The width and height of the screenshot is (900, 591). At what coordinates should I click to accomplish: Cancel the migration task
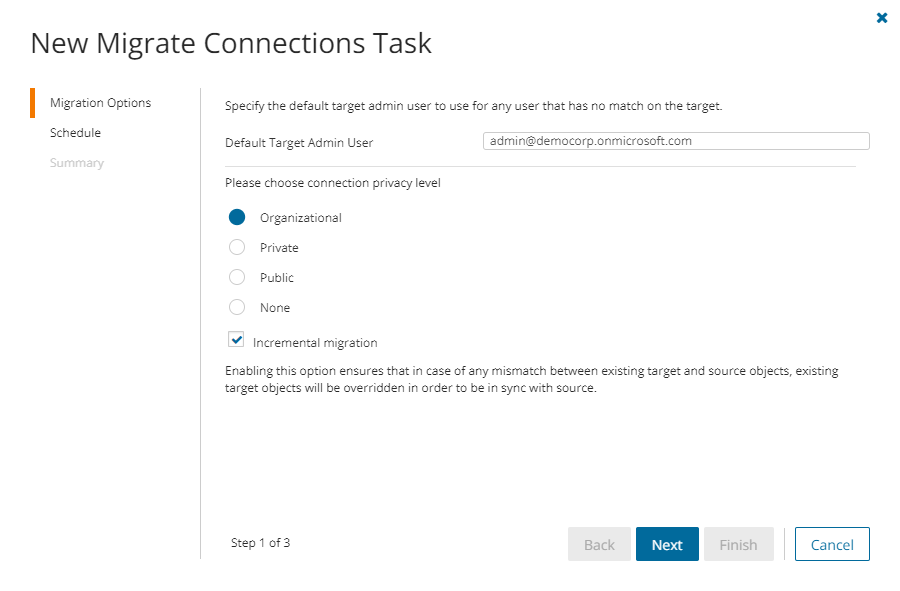point(832,545)
